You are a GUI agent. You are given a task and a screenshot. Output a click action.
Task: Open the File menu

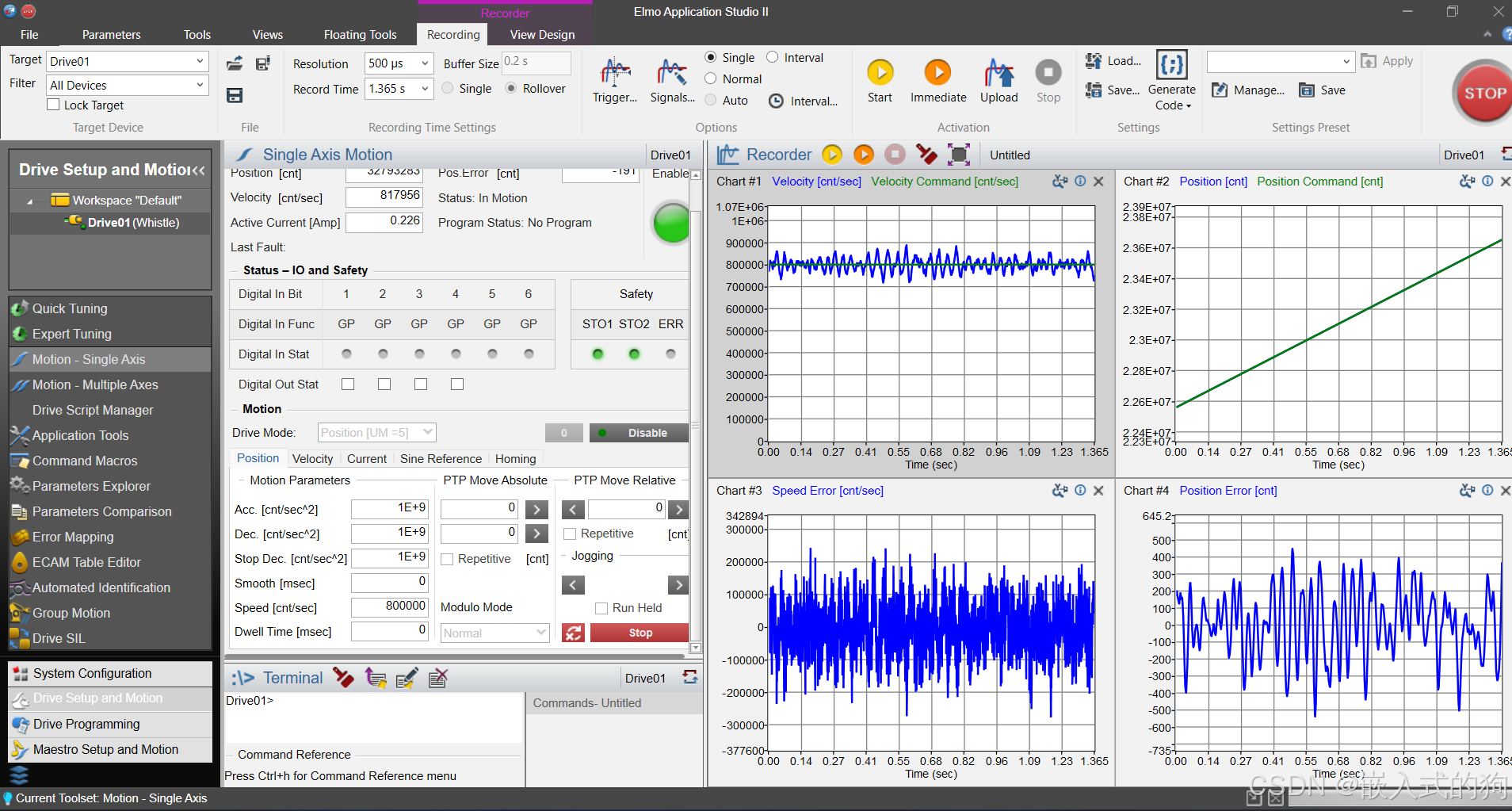tap(29, 34)
